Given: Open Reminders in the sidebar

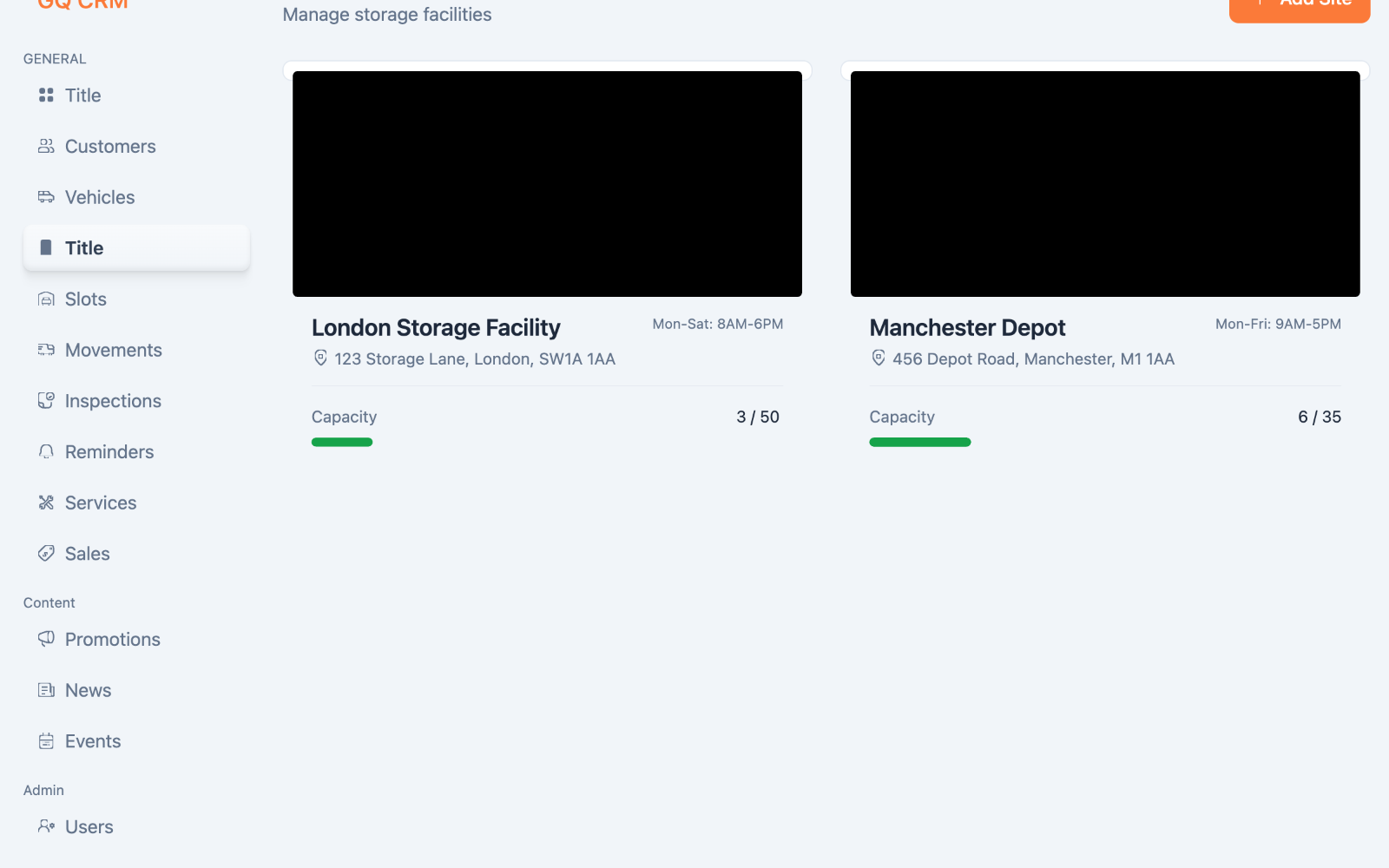Looking at the screenshot, I should pyautogui.click(x=136, y=452).
